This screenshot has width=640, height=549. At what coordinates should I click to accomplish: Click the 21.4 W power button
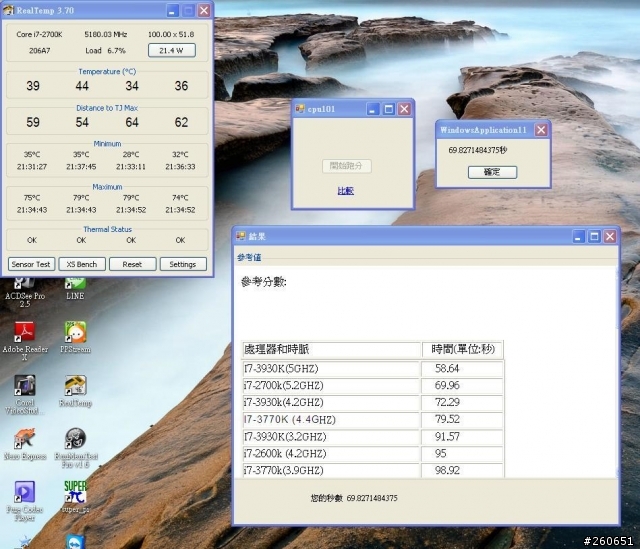[x=172, y=50]
